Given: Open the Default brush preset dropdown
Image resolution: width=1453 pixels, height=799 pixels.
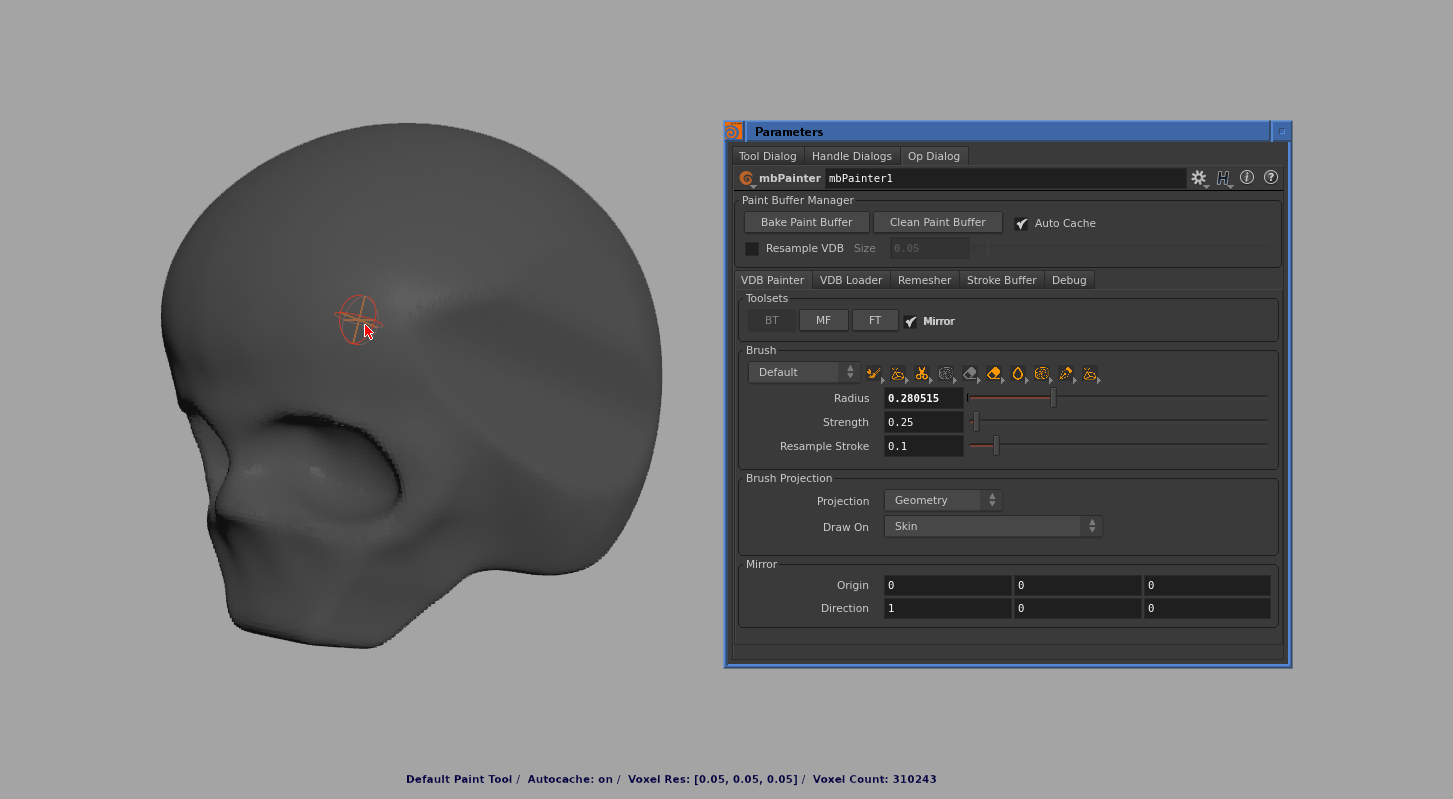Looking at the screenshot, I should (x=804, y=372).
